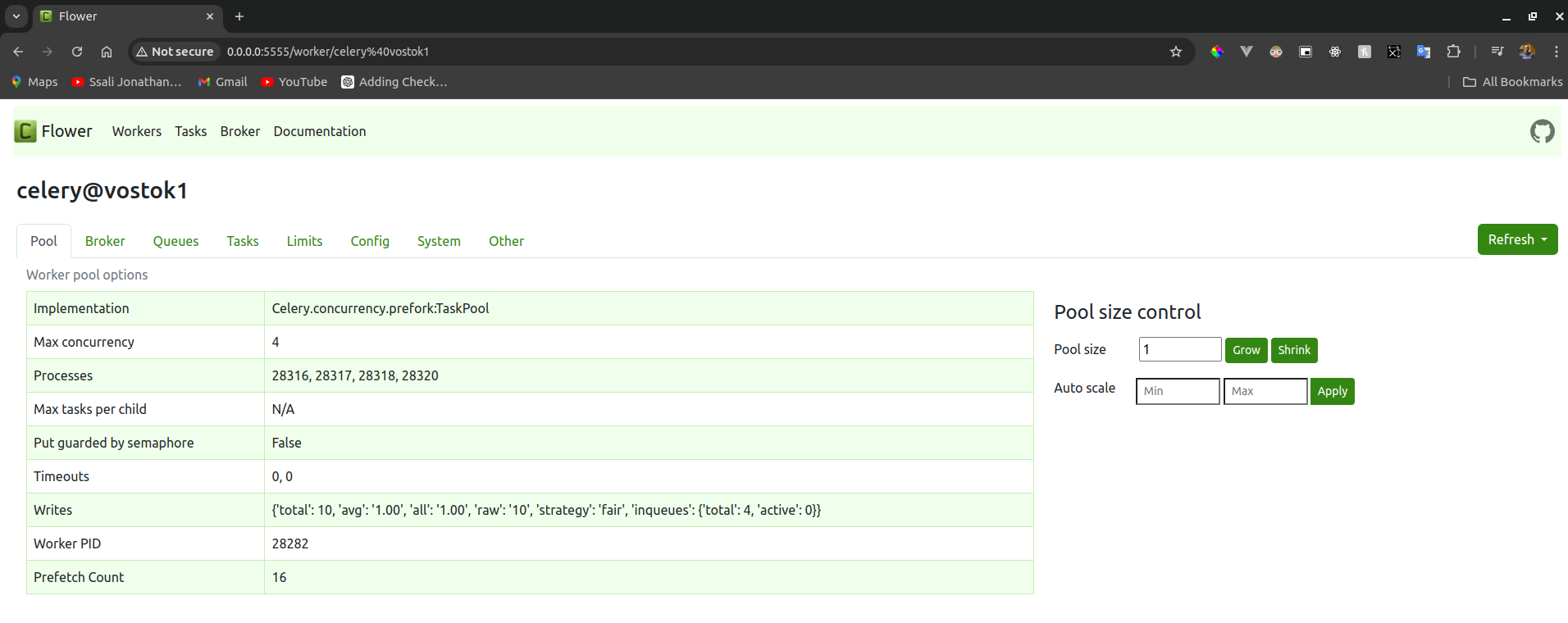This screenshot has width=1568, height=623.
Task: Open the GitHub icon link
Action: pyautogui.click(x=1542, y=131)
